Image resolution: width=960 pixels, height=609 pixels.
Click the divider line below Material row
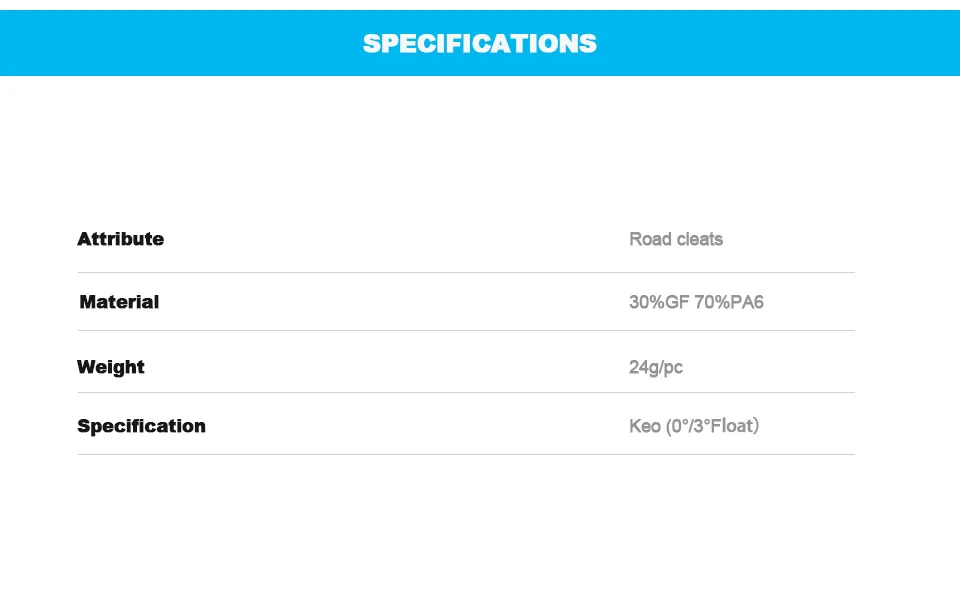(466, 331)
